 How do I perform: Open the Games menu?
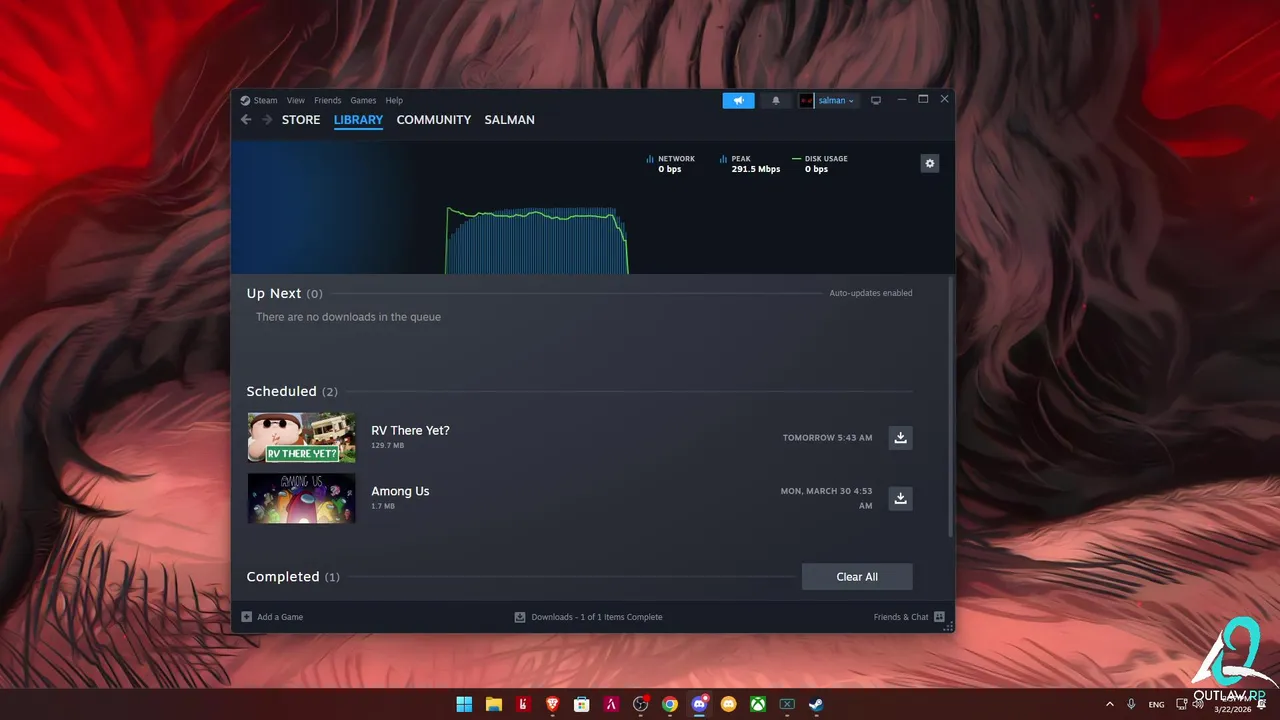(x=363, y=100)
